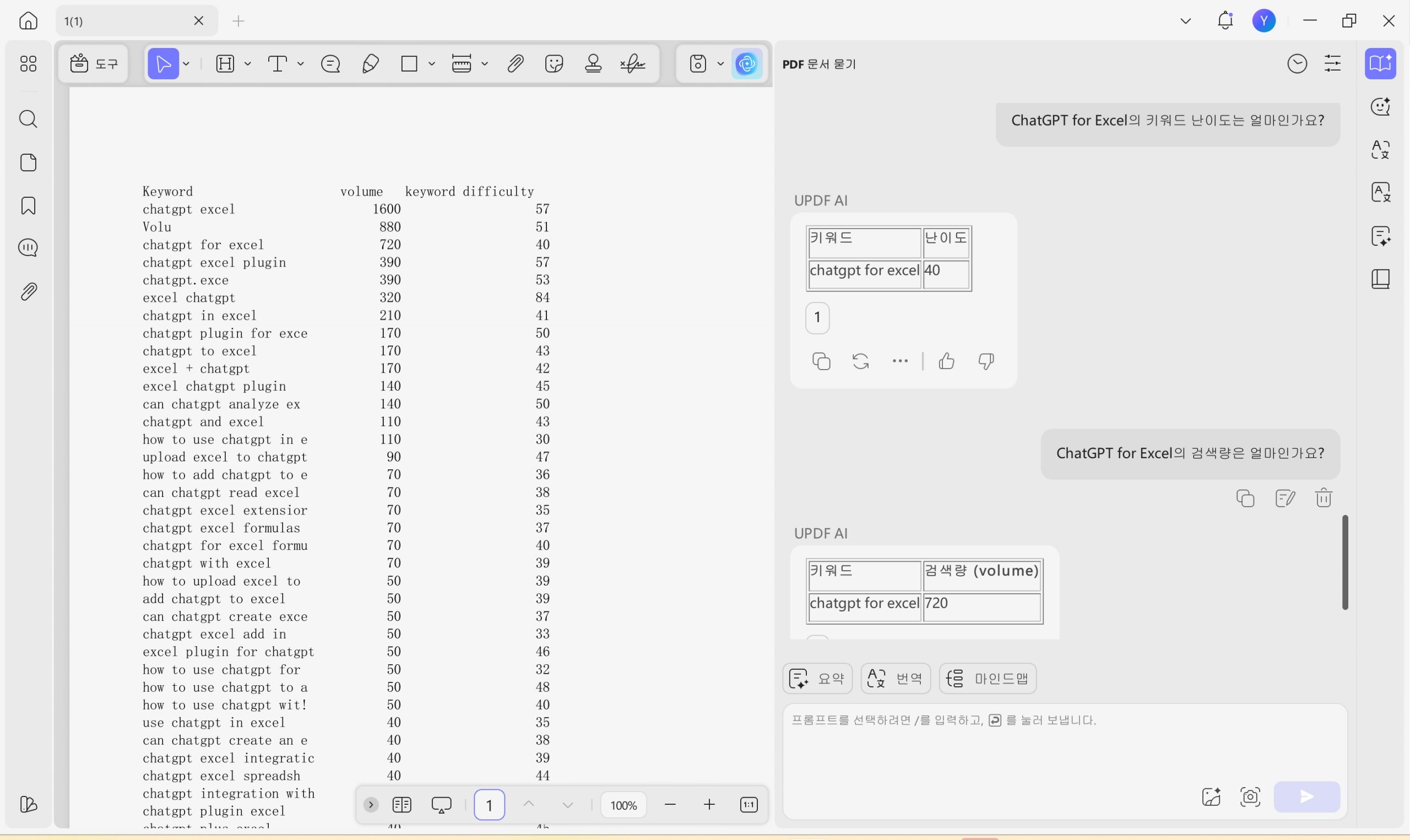
Task: Click the 번역 translate button
Action: (x=896, y=678)
